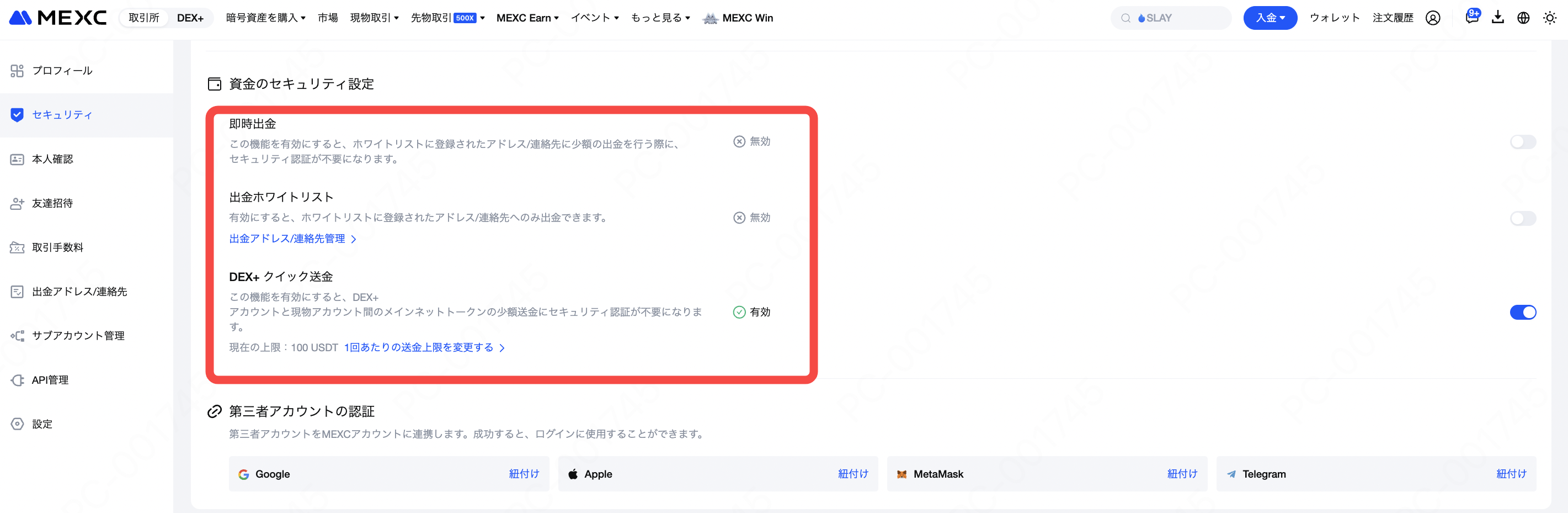
Task: Enable the 即時出金 toggle switch
Action: coord(1522,142)
